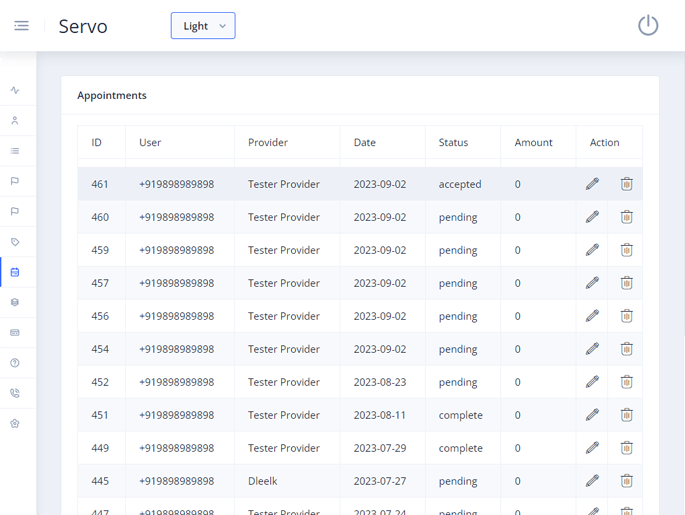Open the tag sidebar icon
685x515 pixels.
point(15,242)
